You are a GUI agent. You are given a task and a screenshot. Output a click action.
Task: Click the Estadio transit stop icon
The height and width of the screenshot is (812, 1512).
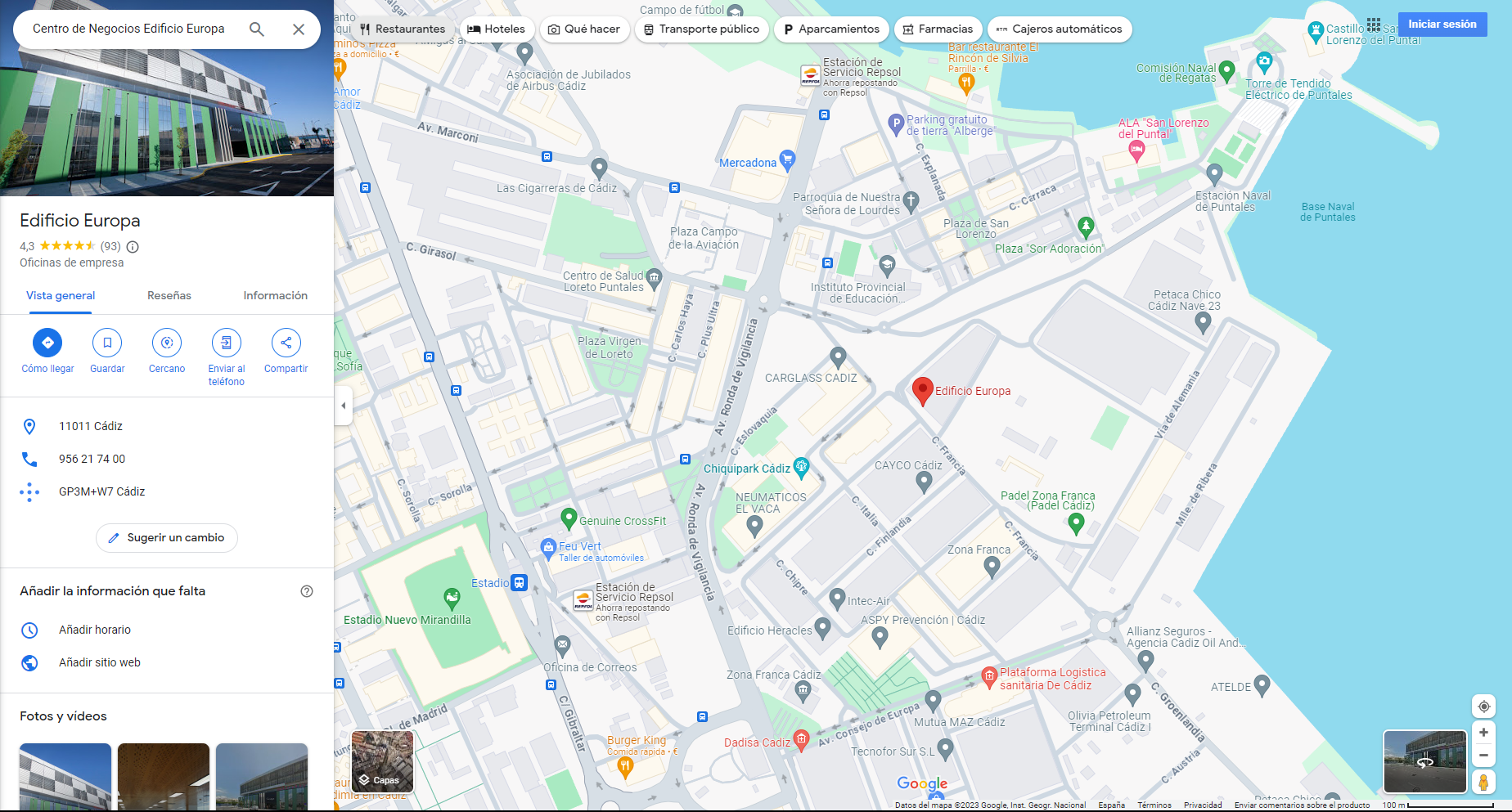click(519, 582)
